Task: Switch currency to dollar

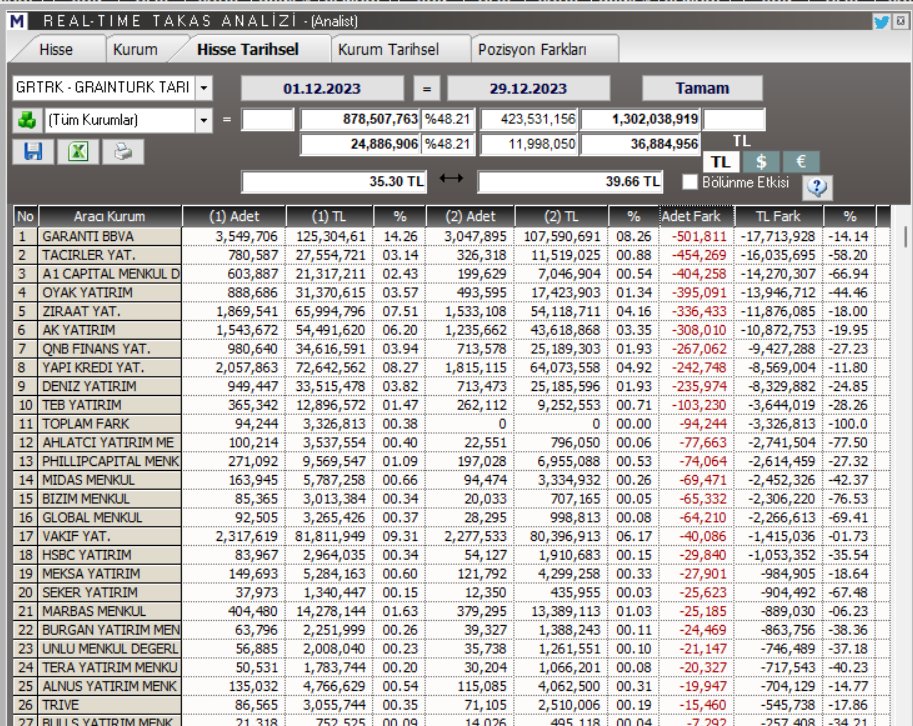Action: [761, 161]
